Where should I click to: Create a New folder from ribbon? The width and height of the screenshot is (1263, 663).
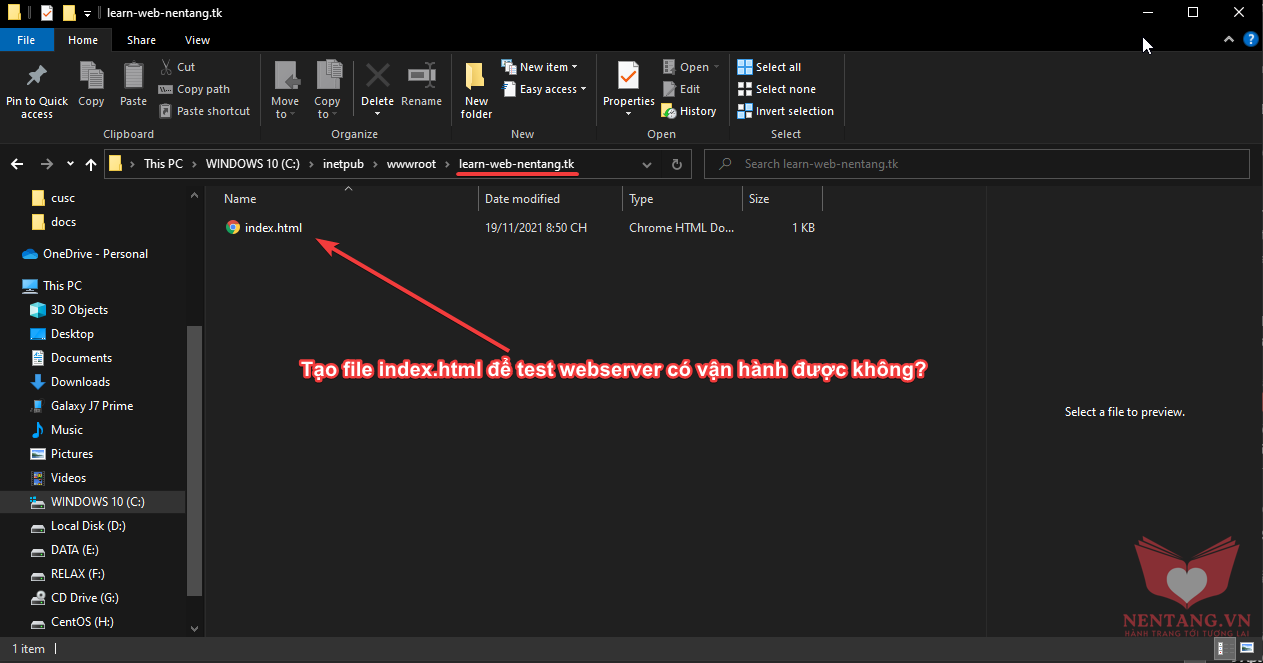(x=476, y=80)
